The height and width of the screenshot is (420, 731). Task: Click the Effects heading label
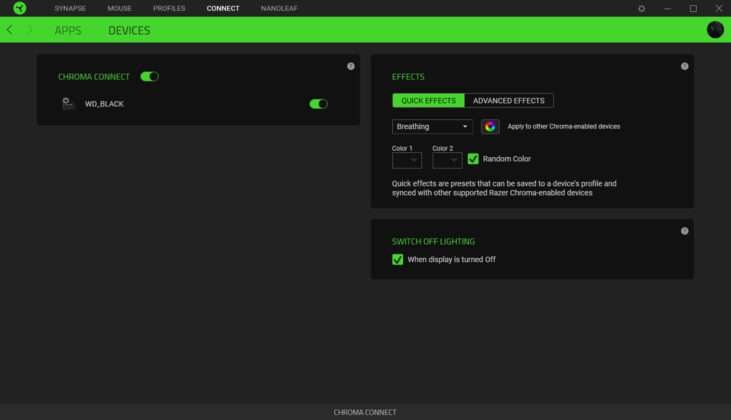click(408, 76)
